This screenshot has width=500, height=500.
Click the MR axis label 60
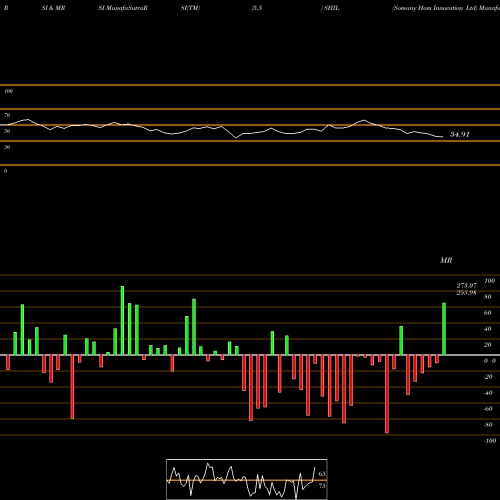click(x=487, y=313)
